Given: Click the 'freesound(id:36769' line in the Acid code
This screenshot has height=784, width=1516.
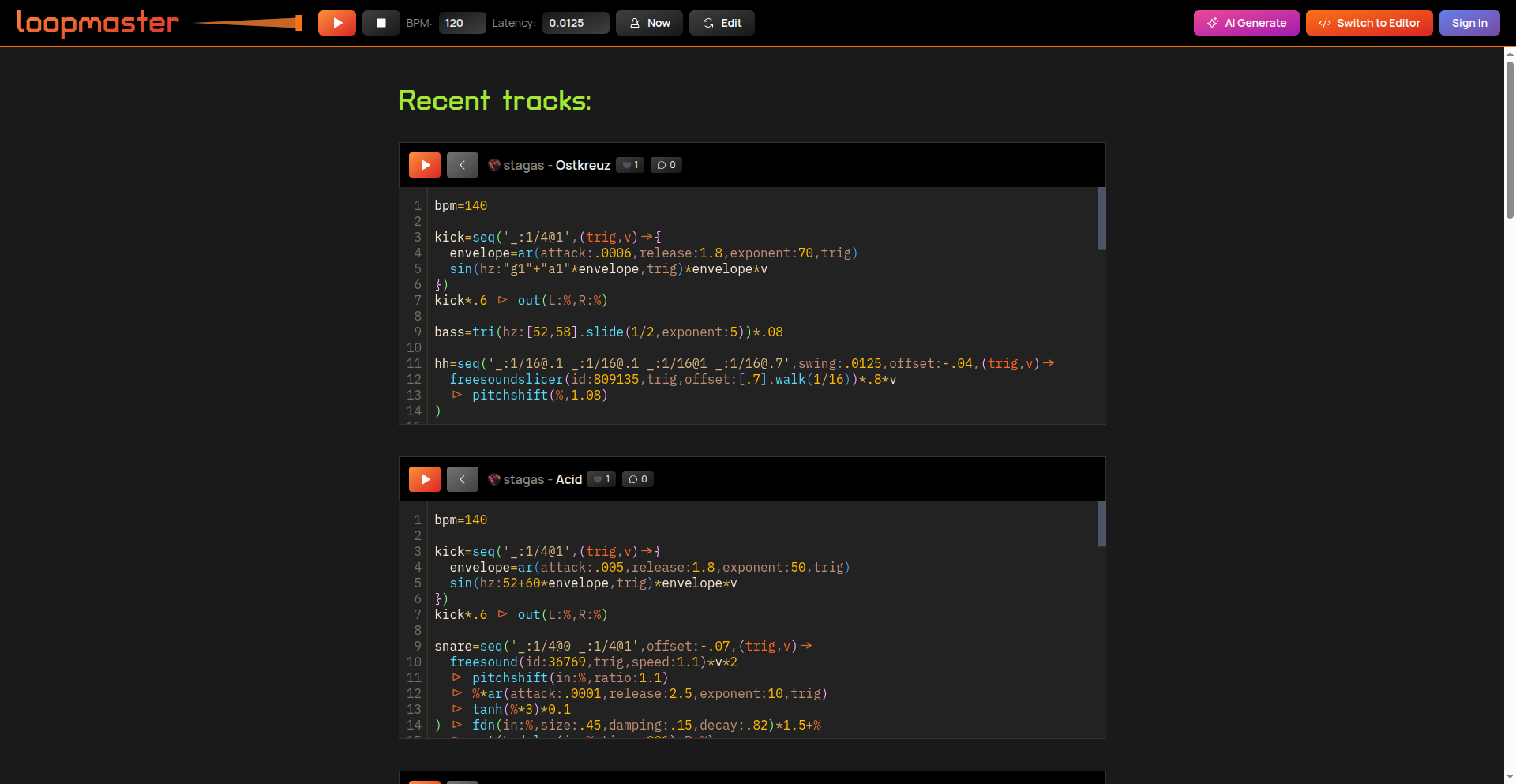Looking at the screenshot, I should pos(593,662).
